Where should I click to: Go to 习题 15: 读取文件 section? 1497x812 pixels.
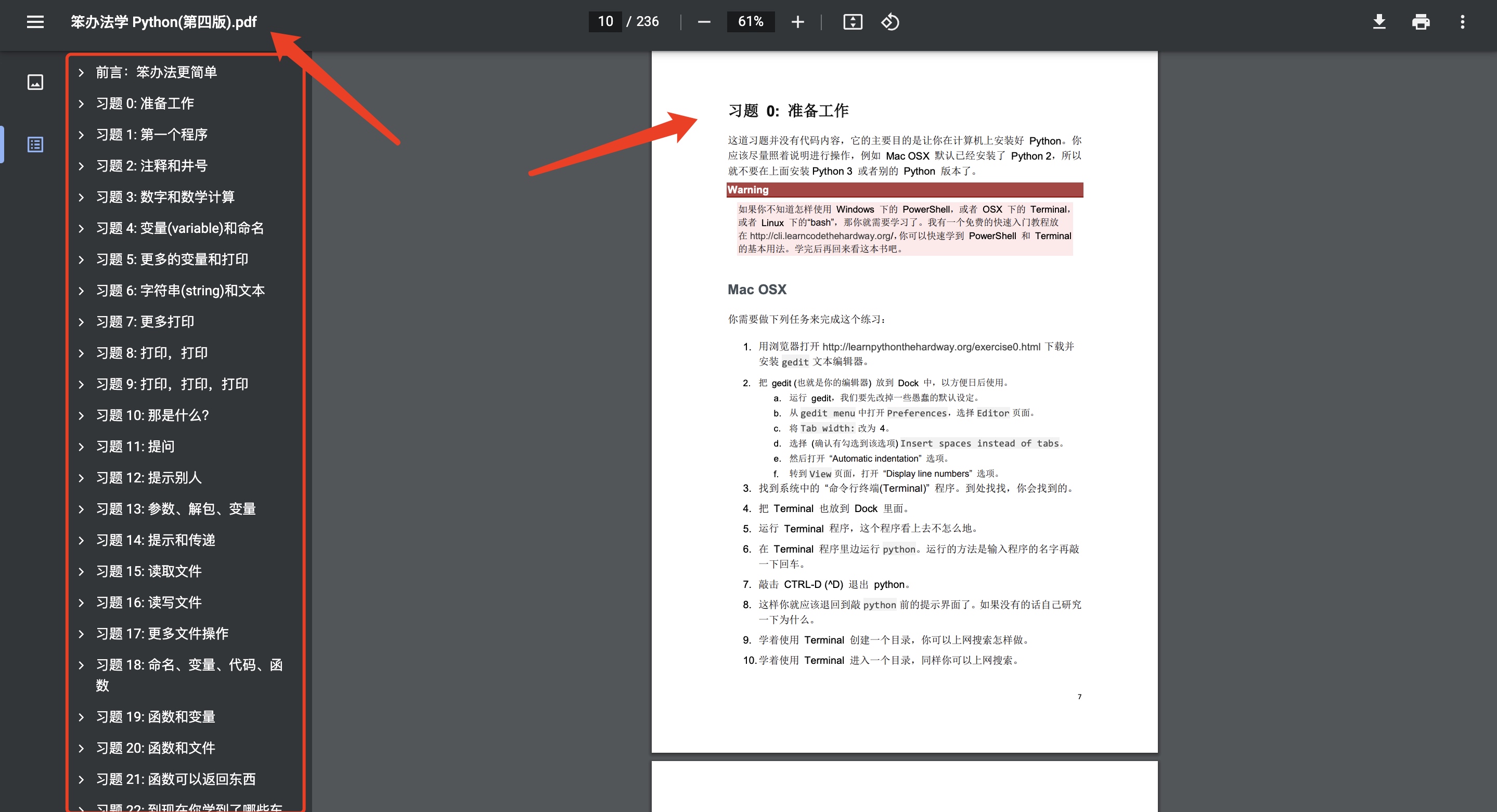149,571
